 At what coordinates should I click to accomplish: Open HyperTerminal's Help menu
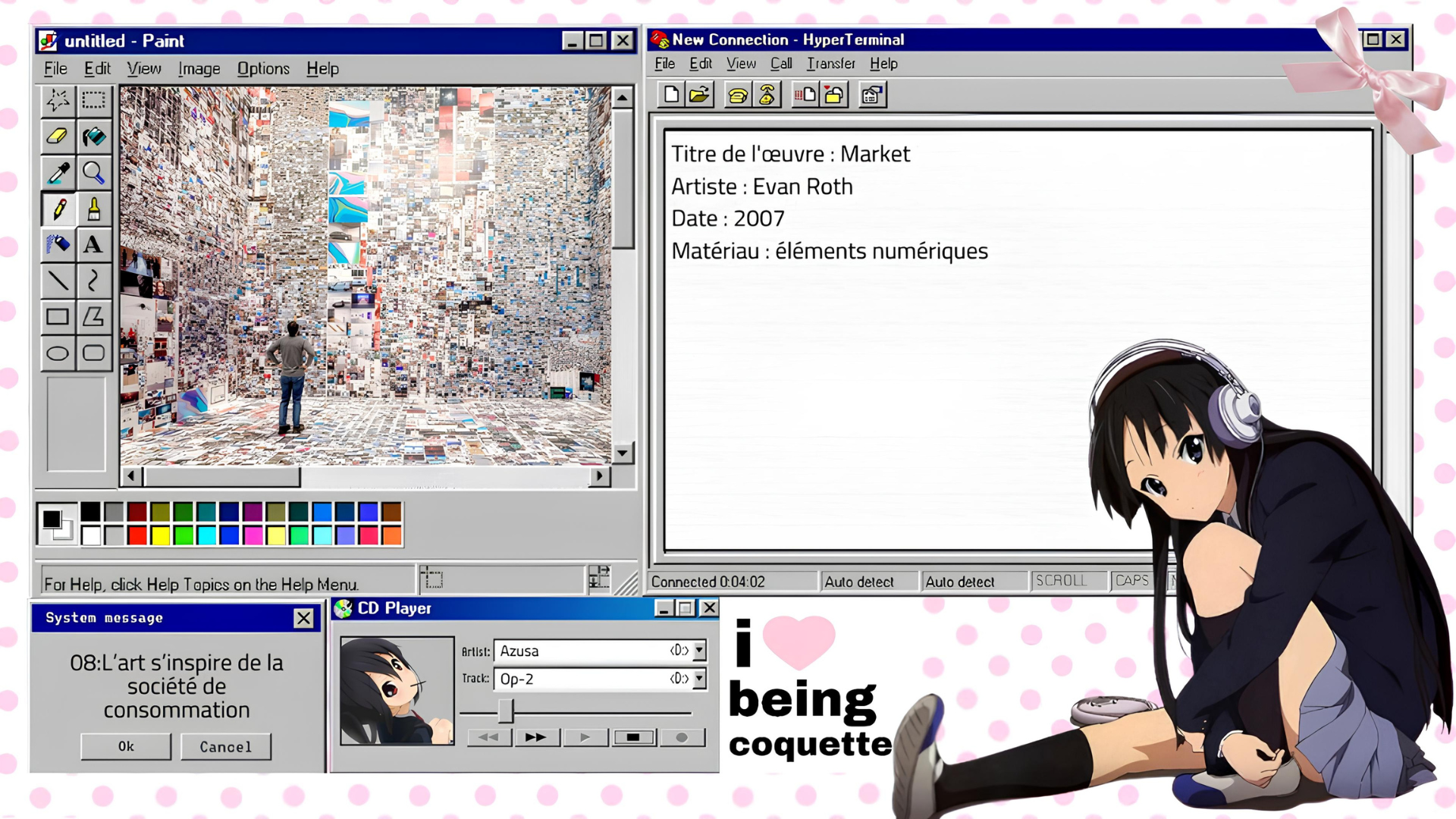(x=883, y=64)
